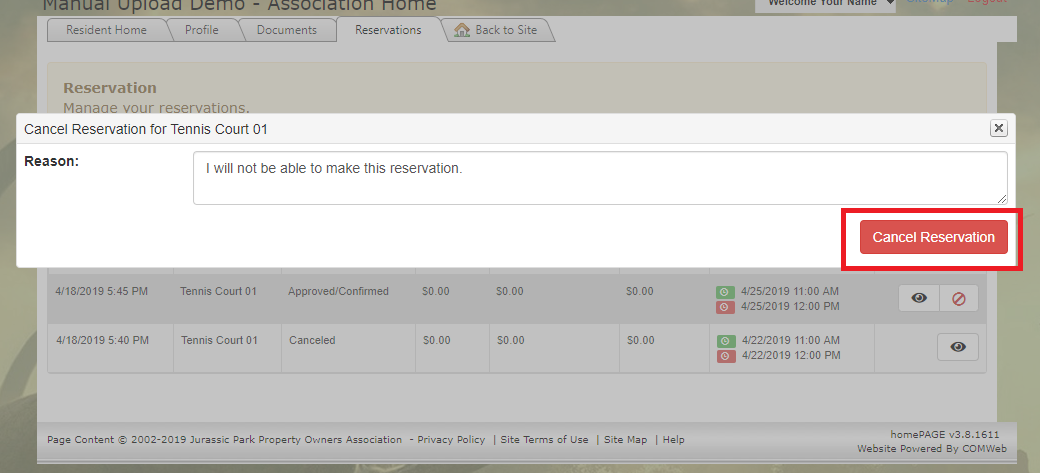Click the COMWeb powered-by link
The width and height of the screenshot is (1040, 473).
(984, 448)
